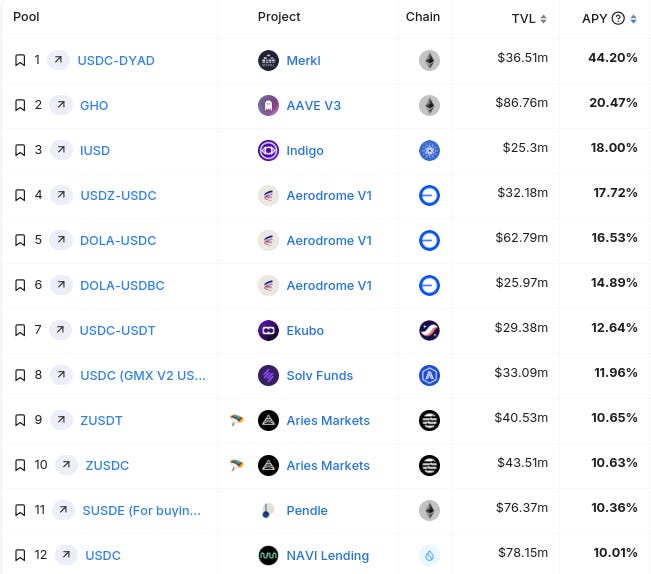Click Arbitrum chain icon in Solv Funds row
Screen dimensions: 651x574
coord(429,376)
